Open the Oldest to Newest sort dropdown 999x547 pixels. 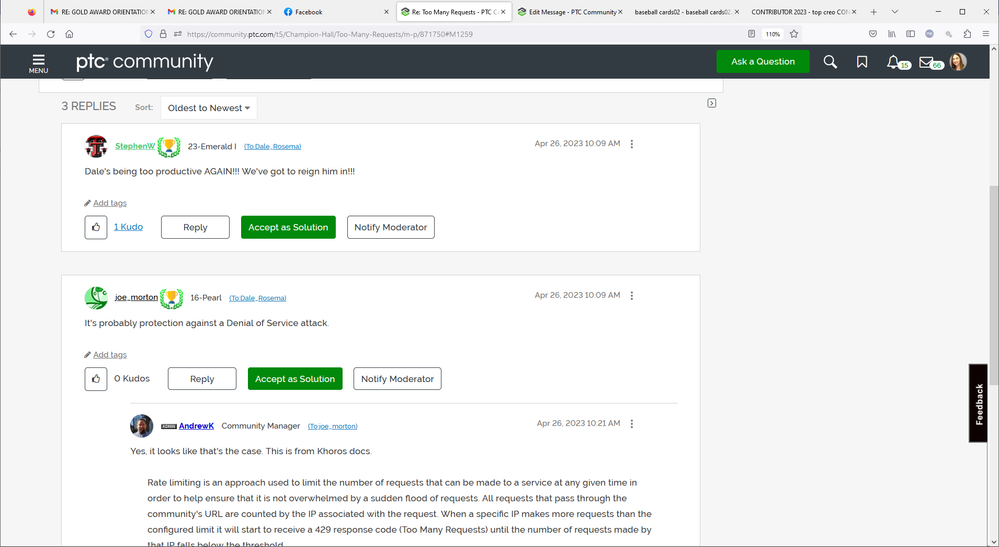click(x=209, y=108)
